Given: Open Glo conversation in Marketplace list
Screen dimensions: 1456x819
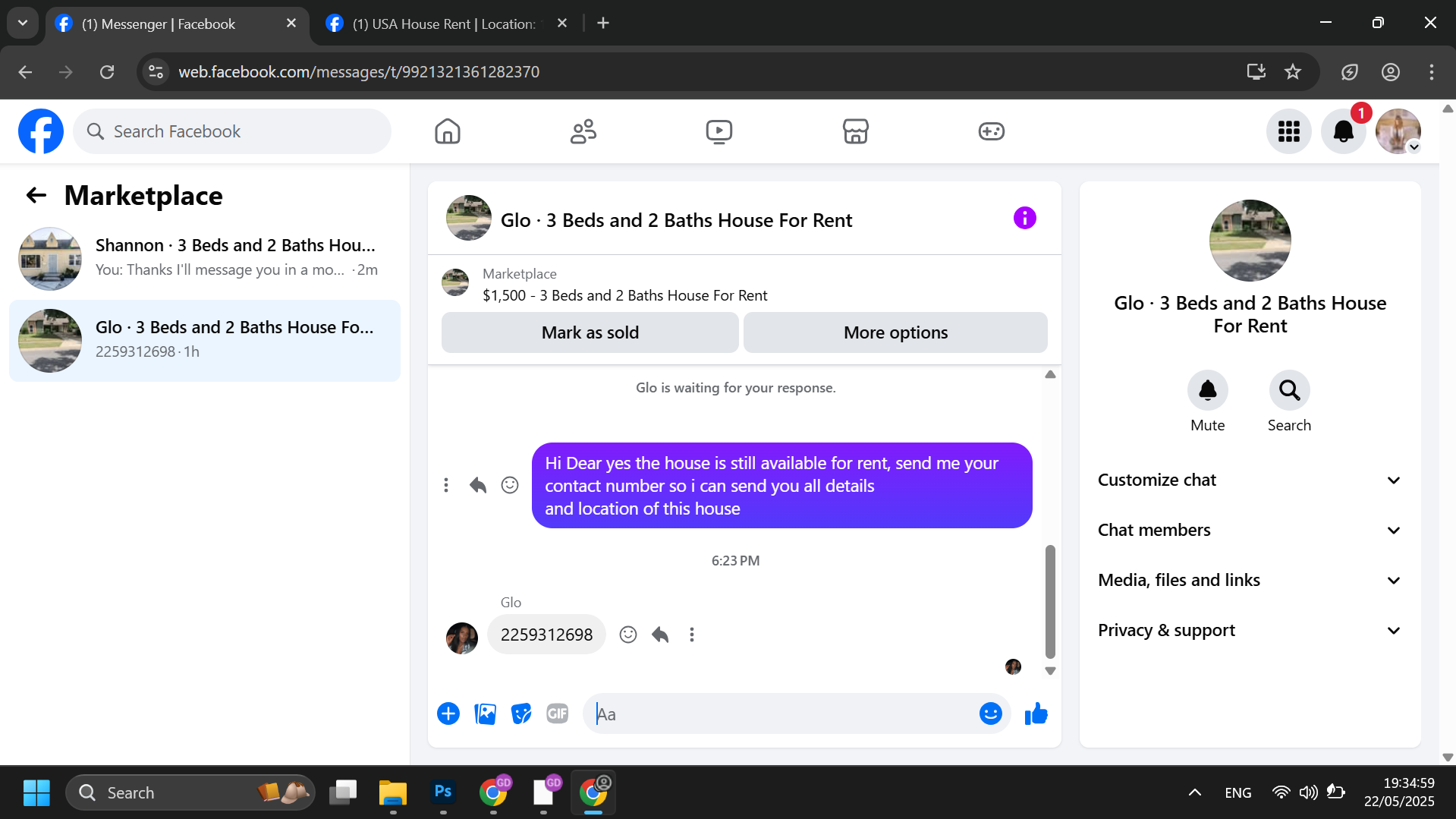Looking at the screenshot, I should click(x=205, y=341).
